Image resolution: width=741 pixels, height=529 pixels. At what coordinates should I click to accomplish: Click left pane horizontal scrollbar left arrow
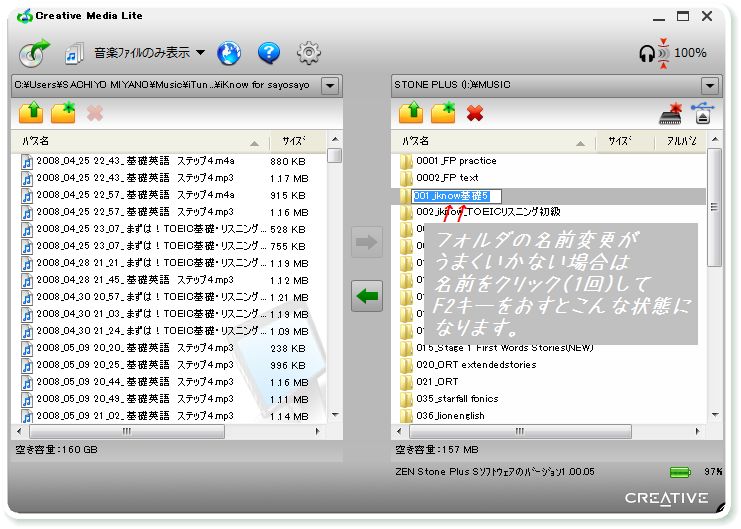(19, 431)
